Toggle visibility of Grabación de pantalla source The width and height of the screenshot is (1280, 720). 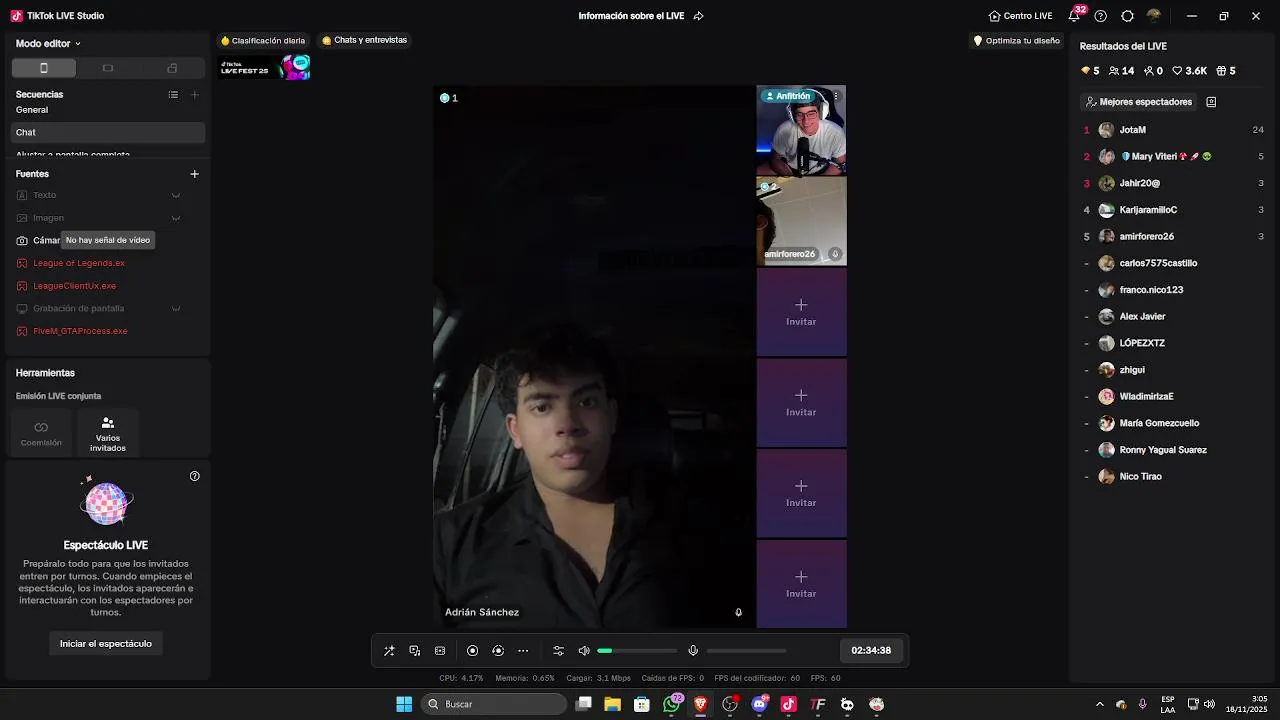click(x=176, y=309)
